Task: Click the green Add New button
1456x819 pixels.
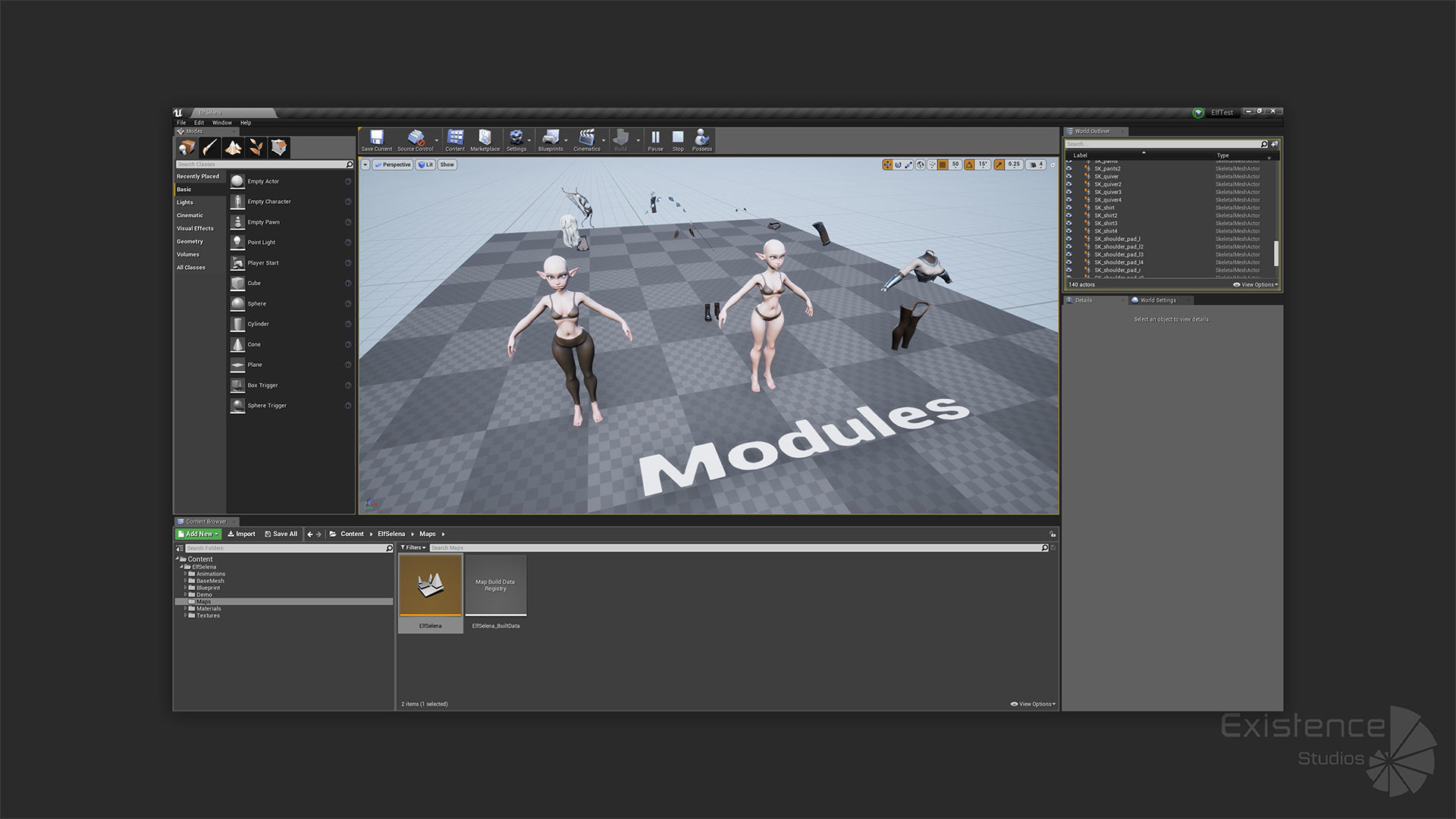Action: coord(198,534)
